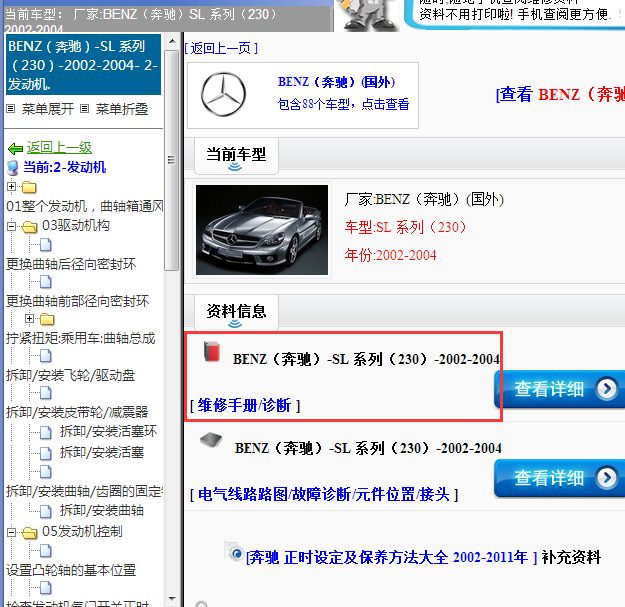The image size is (625, 607).
Task: Click page icon beside 拆卸/安装活塞
Action: coord(46,453)
